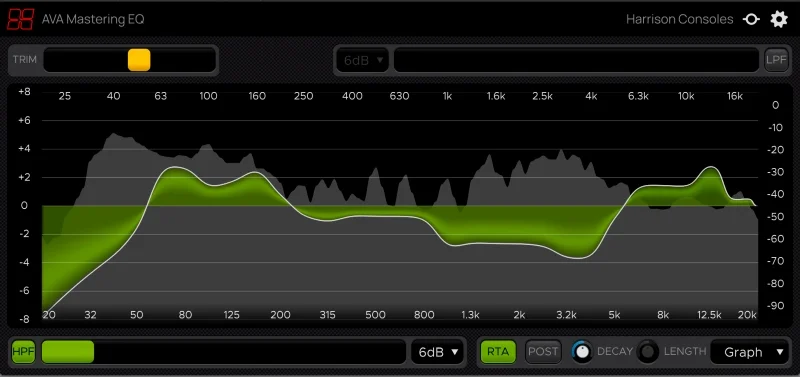Click the blue DECAY knob
The width and height of the screenshot is (800, 377).
point(582,351)
